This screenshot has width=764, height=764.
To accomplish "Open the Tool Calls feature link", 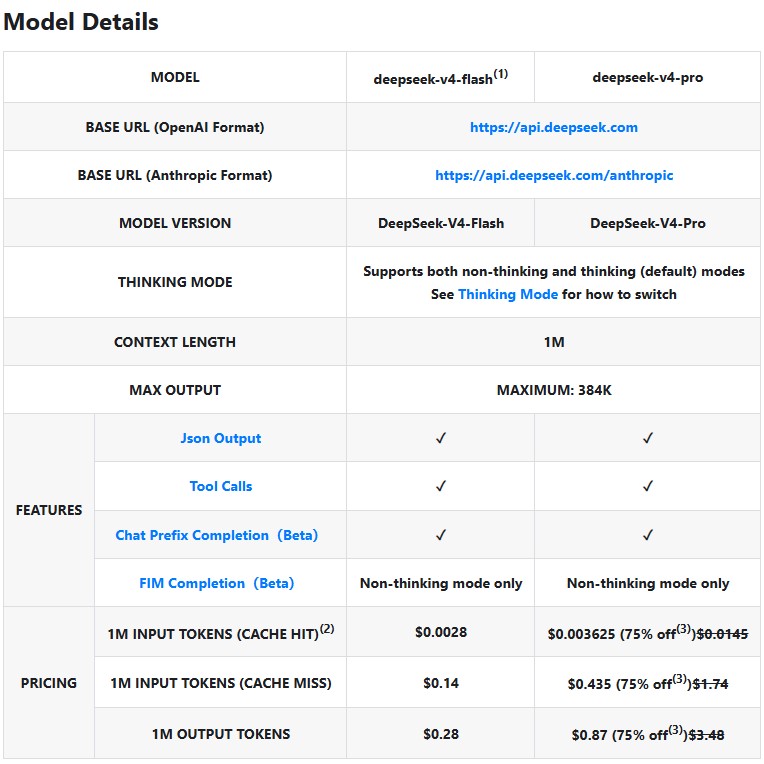I will pos(221,486).
